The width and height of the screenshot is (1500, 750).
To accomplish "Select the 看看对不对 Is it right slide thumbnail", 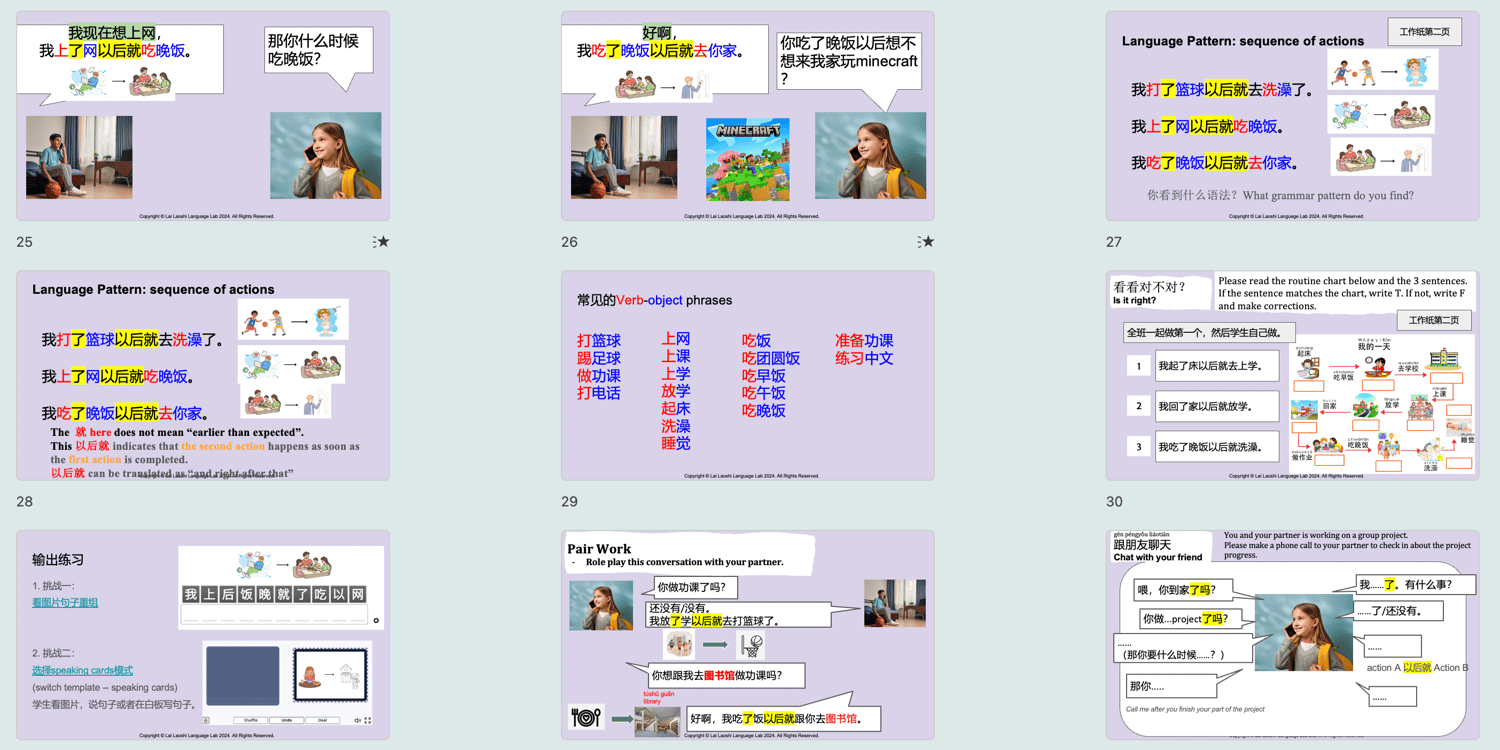I will tap(1293, 376).
